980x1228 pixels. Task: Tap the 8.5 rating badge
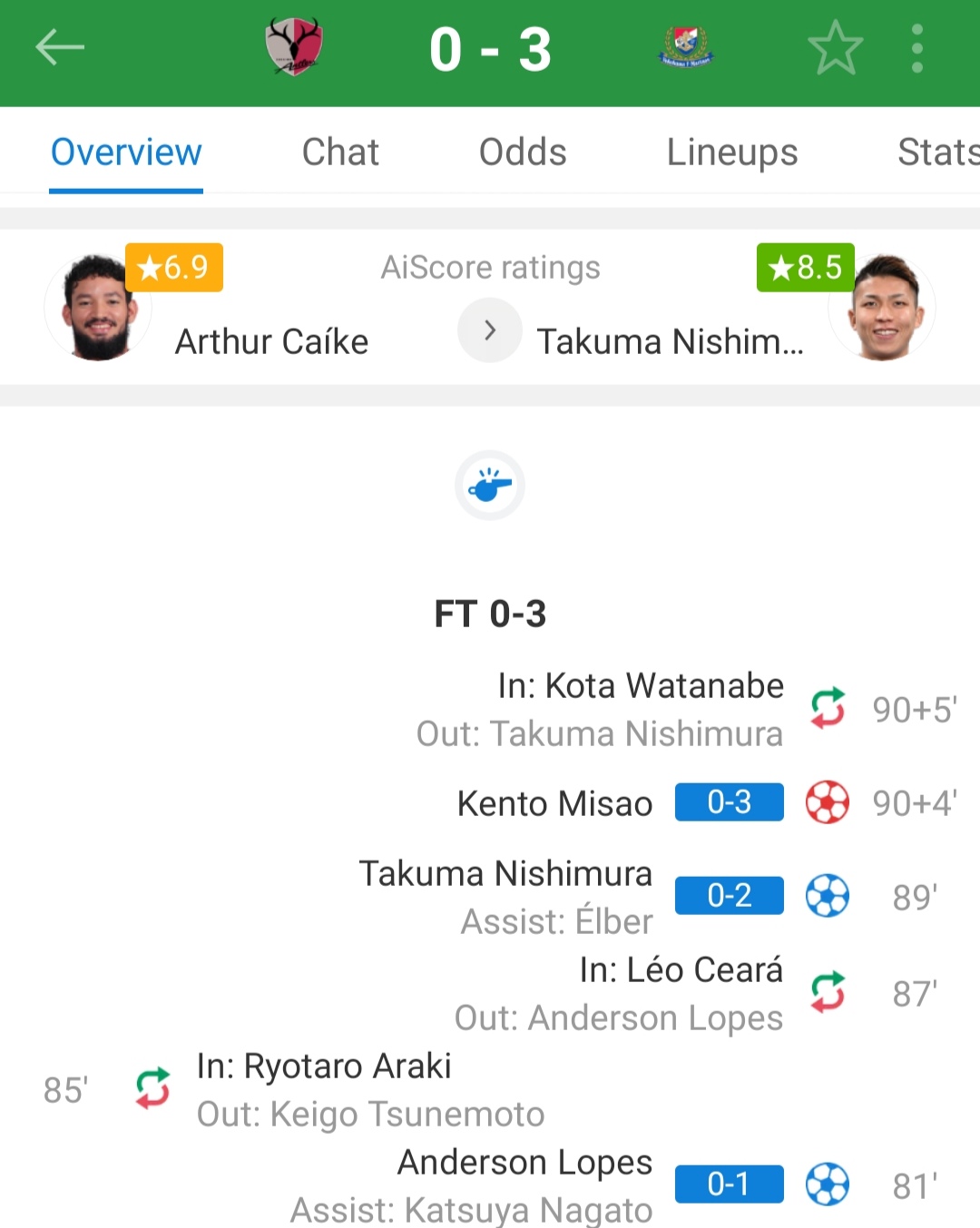click(806, 268)
